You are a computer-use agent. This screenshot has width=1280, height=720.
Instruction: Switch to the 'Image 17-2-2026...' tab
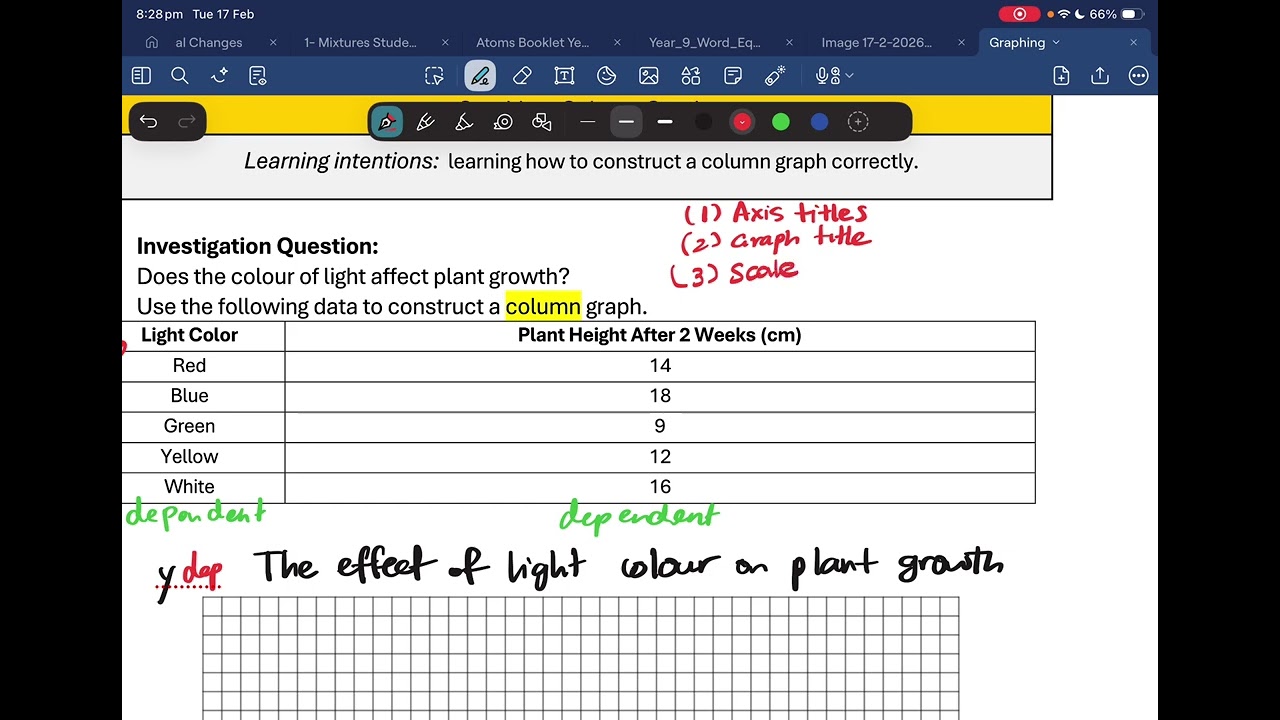877,43
